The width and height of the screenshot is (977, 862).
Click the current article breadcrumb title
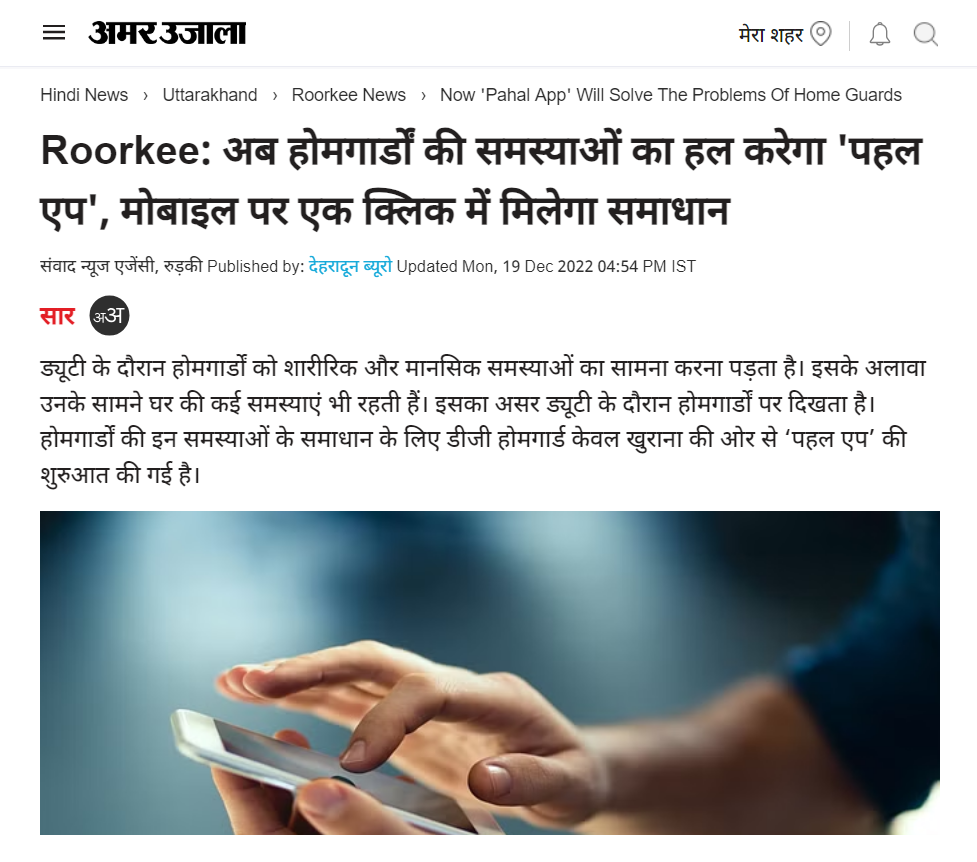pos(670,95)
